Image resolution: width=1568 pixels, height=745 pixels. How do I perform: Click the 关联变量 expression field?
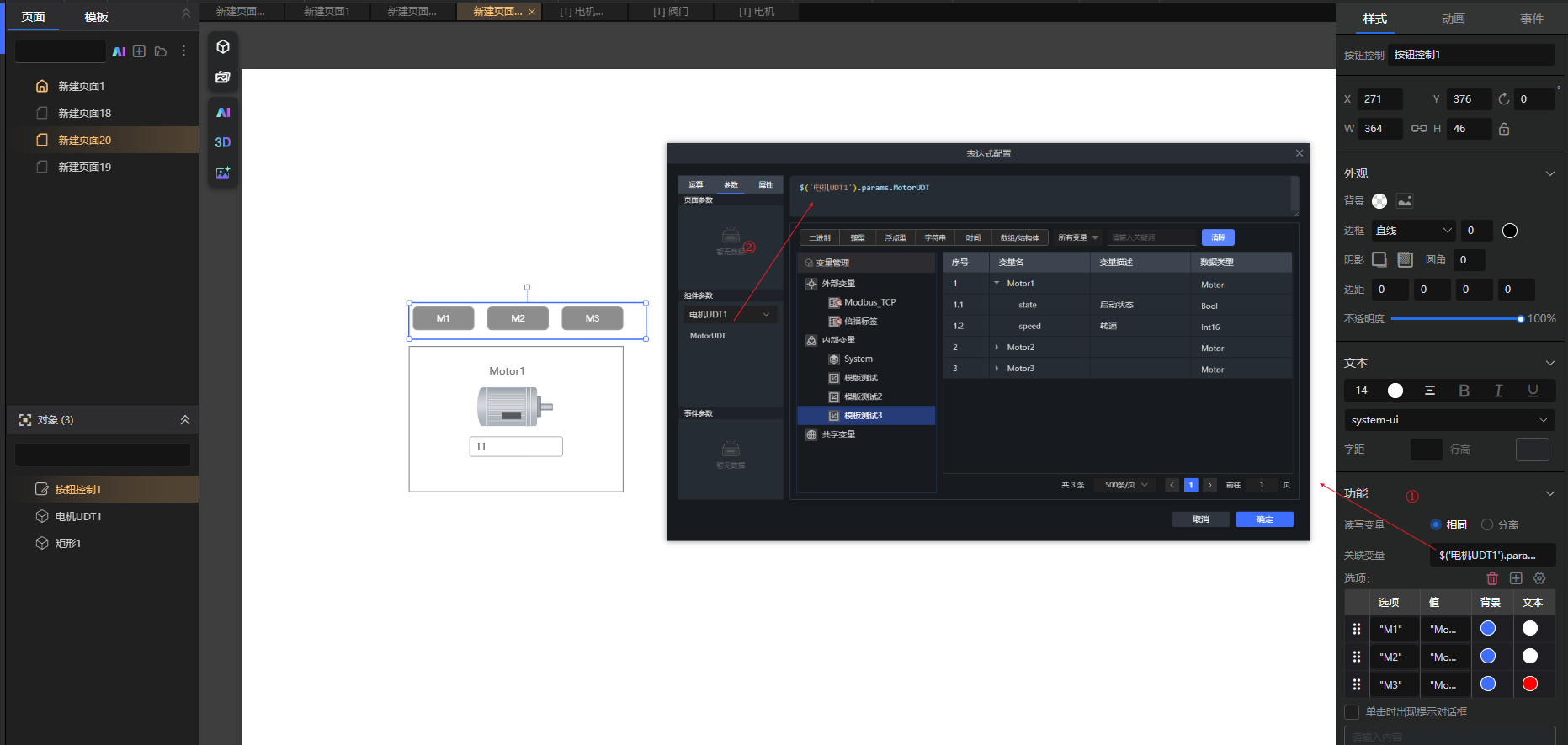1492,555
